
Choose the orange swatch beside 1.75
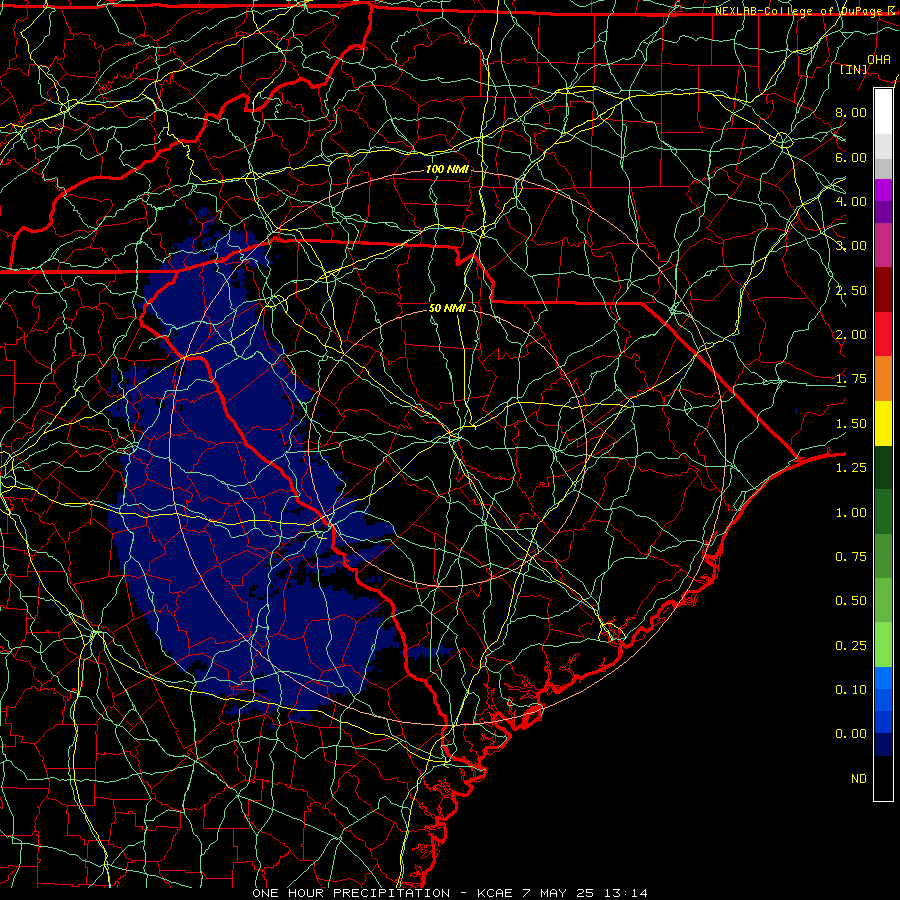[x=883, y=378]
